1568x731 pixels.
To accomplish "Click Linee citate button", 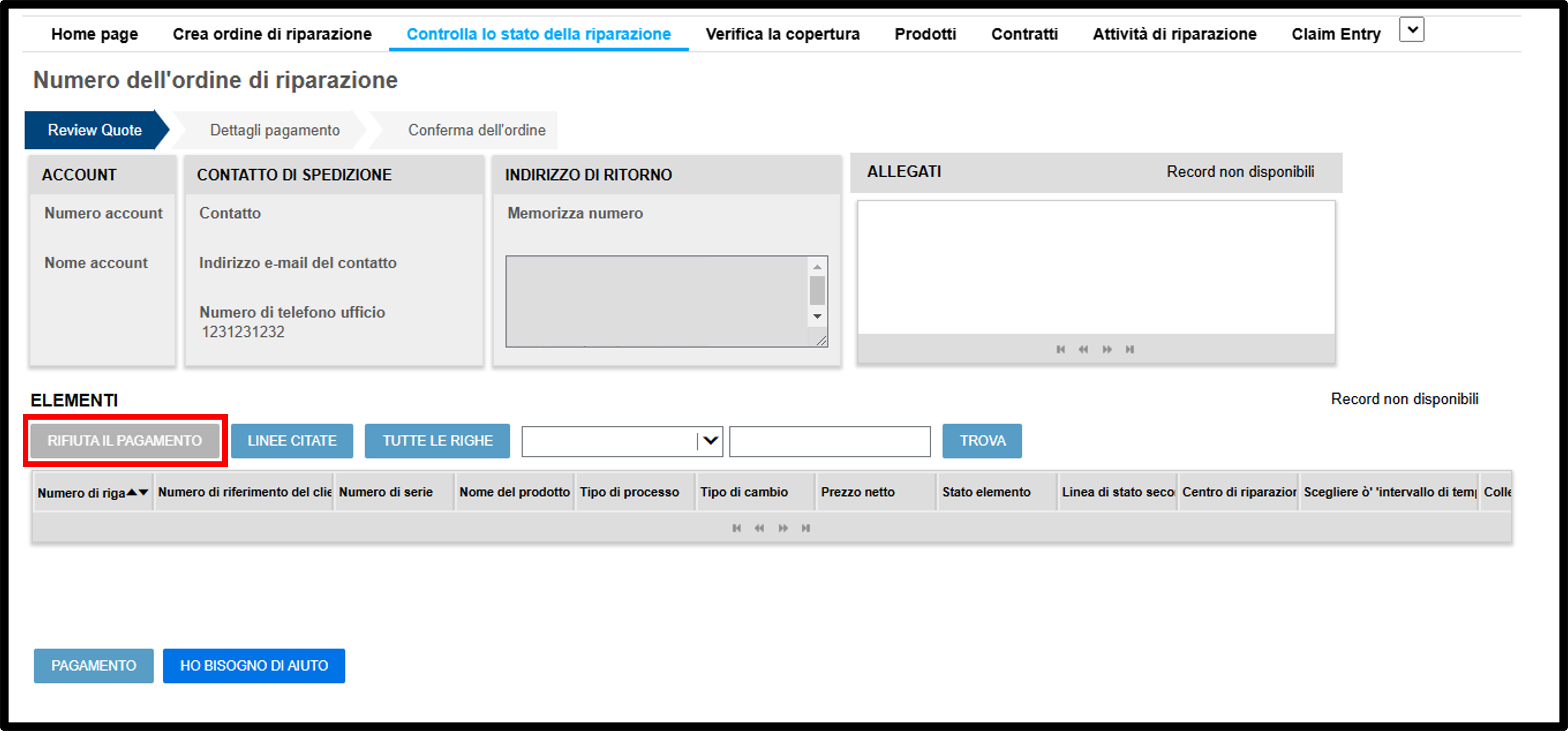I will [292, 440].
